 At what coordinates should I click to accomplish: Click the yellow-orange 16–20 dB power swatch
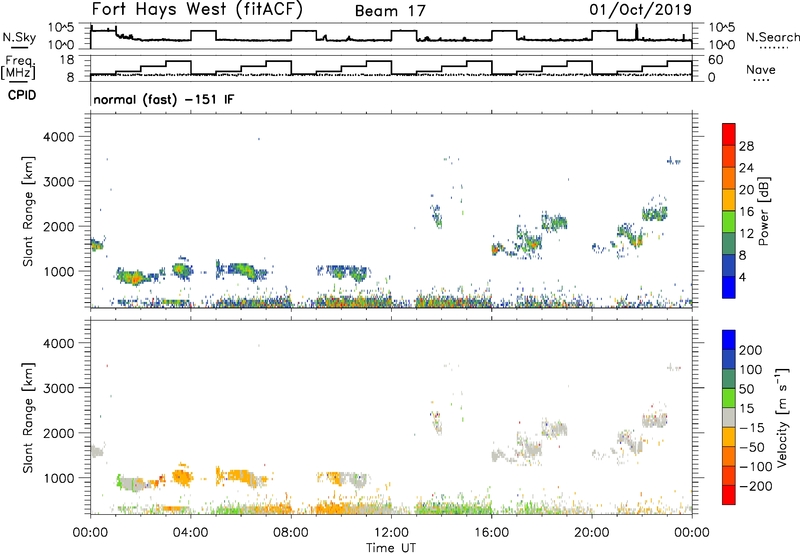coord(729,200)
